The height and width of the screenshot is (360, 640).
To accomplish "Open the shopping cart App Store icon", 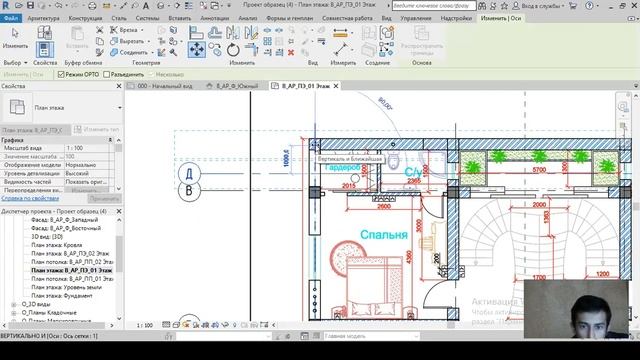I will pyautogui.click(x=573, y=6).
